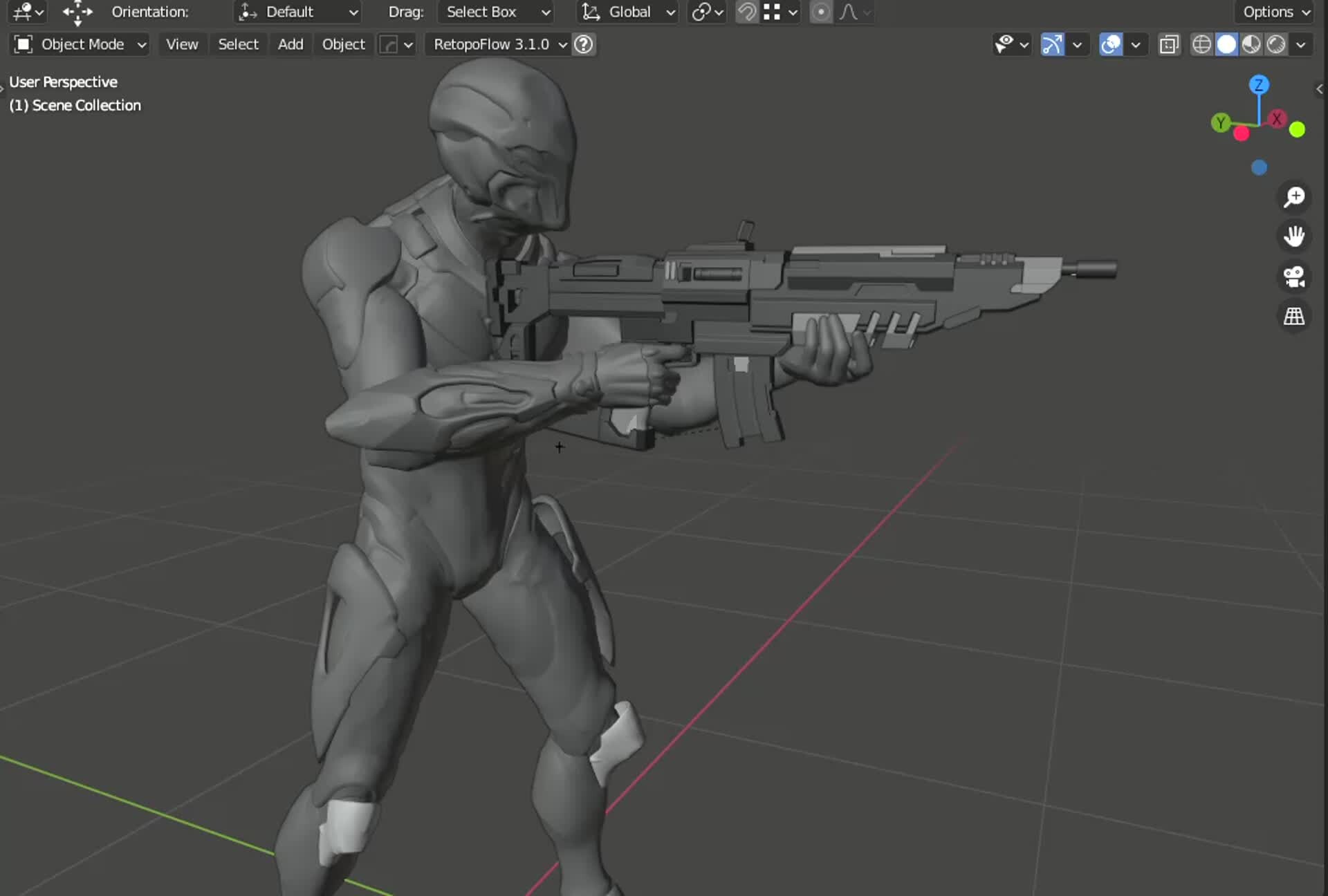1328x896 pixels.
Task: Click the Orthographic view icon on gizmo panel
Action: coord(1294,316)
